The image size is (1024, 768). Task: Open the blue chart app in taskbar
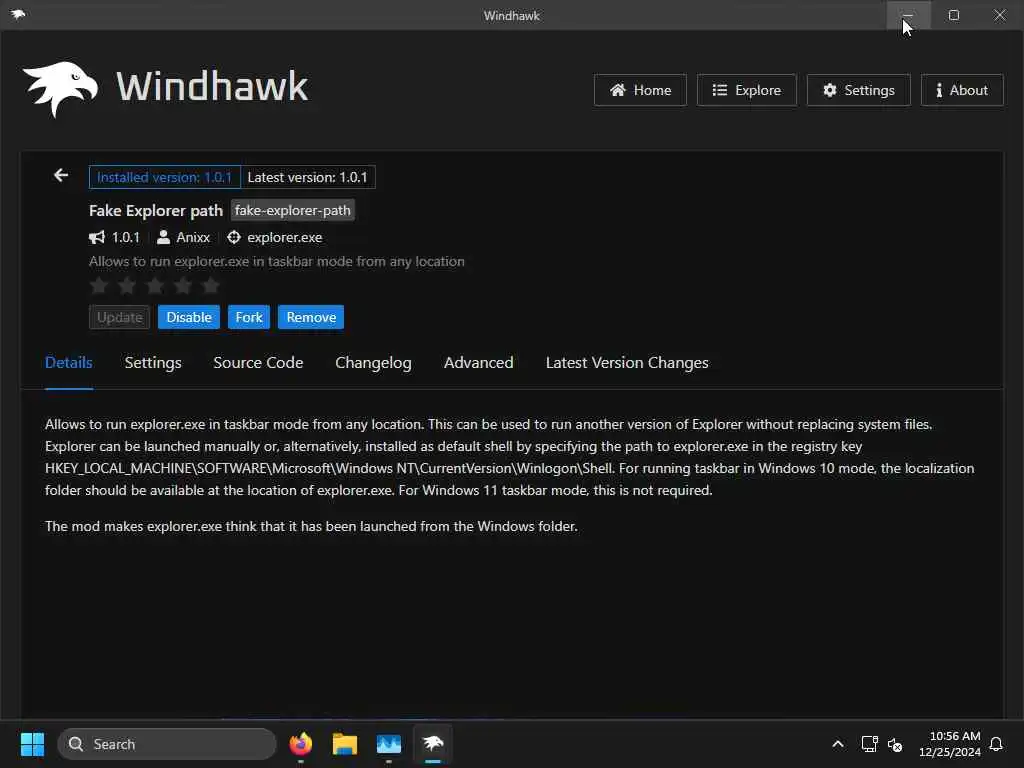(x=389, y=744)
